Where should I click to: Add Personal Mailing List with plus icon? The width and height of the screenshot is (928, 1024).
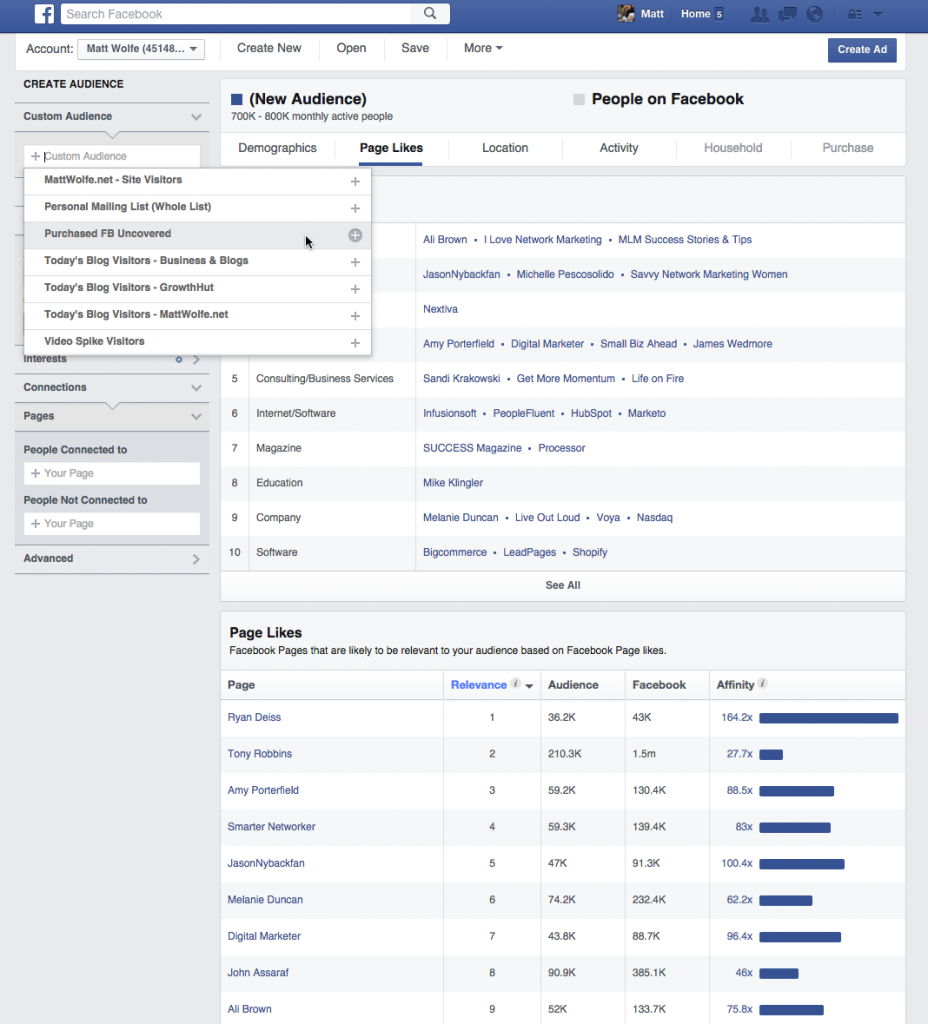(x=355, y=208)
